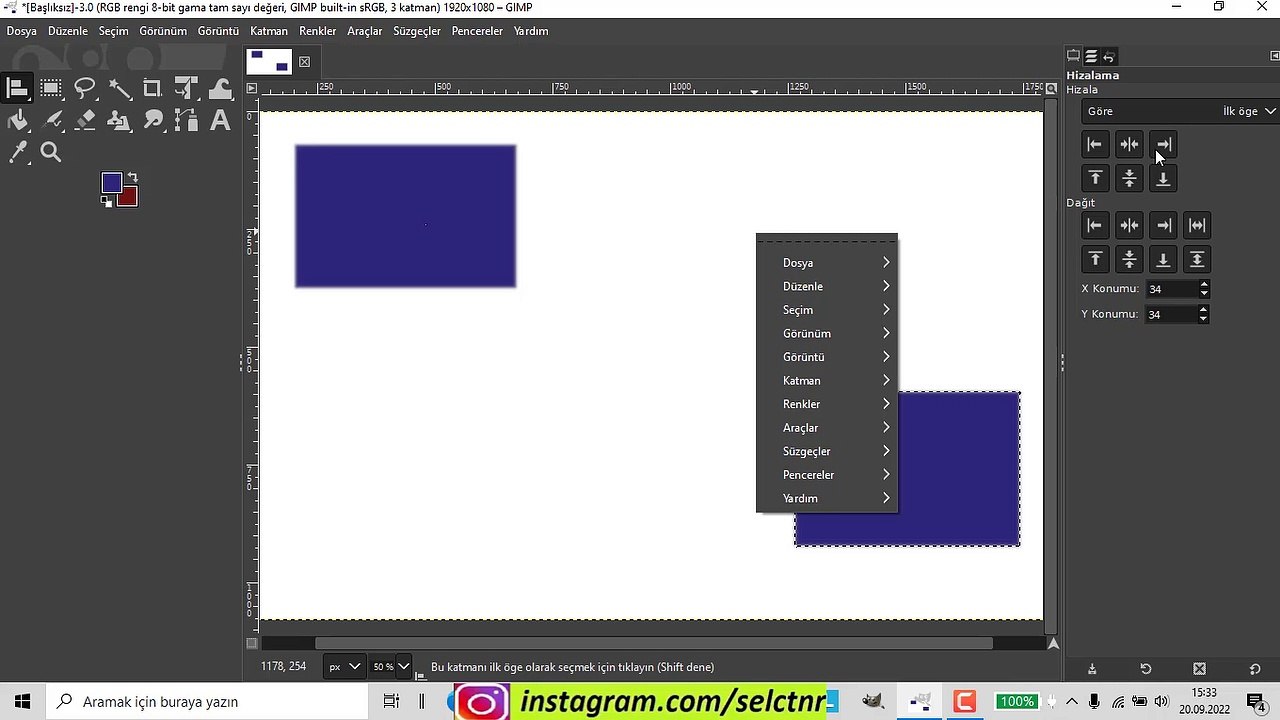Switch to the Undo History dock tab
This screenshot has width=1280, height=720.
coord(1109,56)
